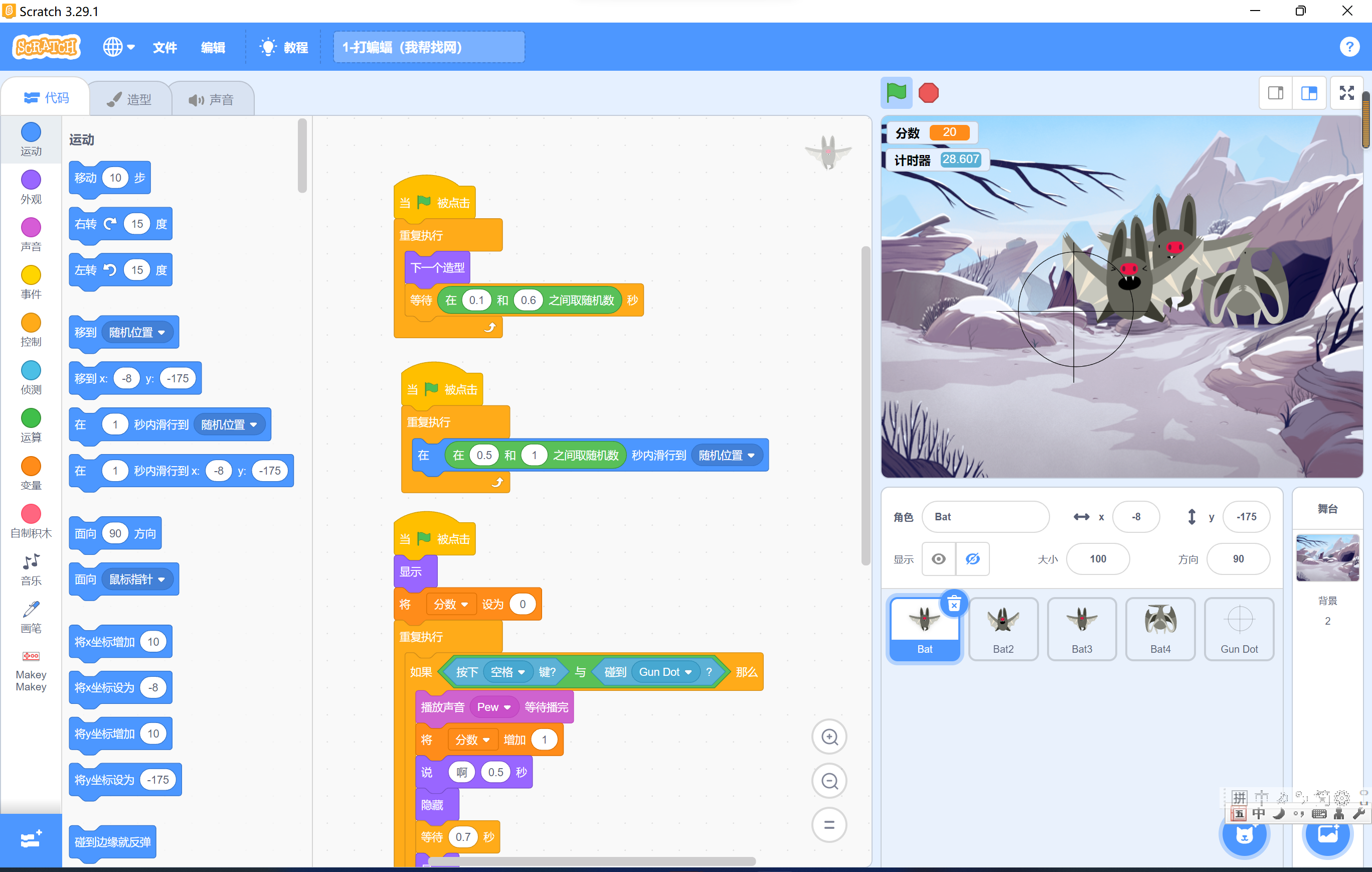Reset workspace zoom to default

829,825
